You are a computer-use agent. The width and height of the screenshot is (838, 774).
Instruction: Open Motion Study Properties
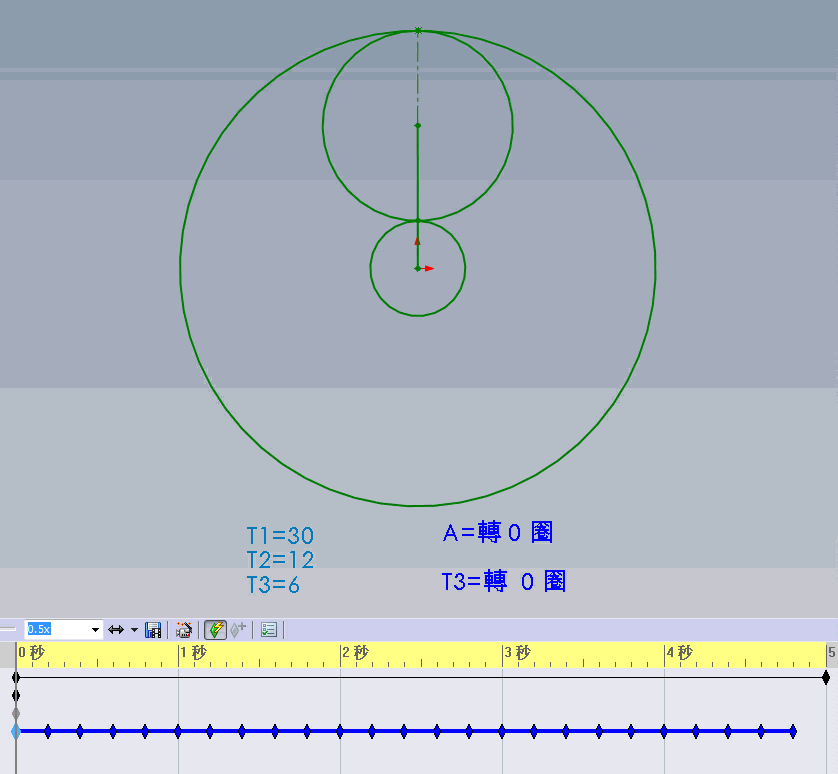[x=267, y=629]
